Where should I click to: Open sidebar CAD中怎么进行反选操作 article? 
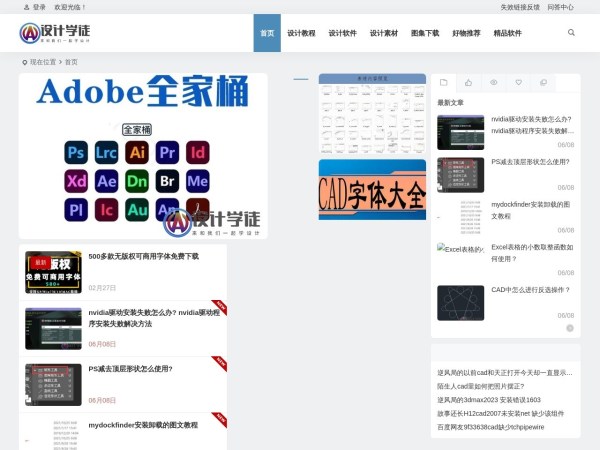point(531,290)
